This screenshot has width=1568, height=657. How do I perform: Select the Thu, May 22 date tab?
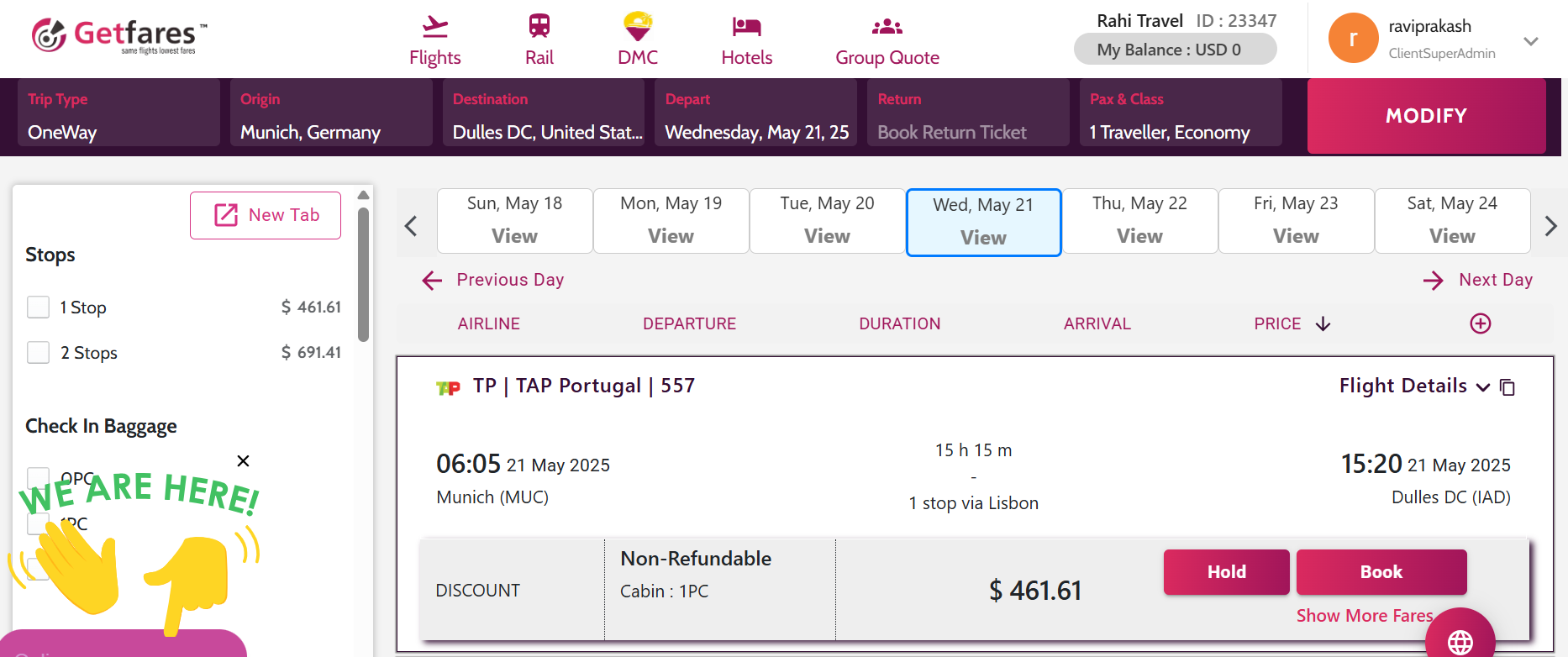1139,220
